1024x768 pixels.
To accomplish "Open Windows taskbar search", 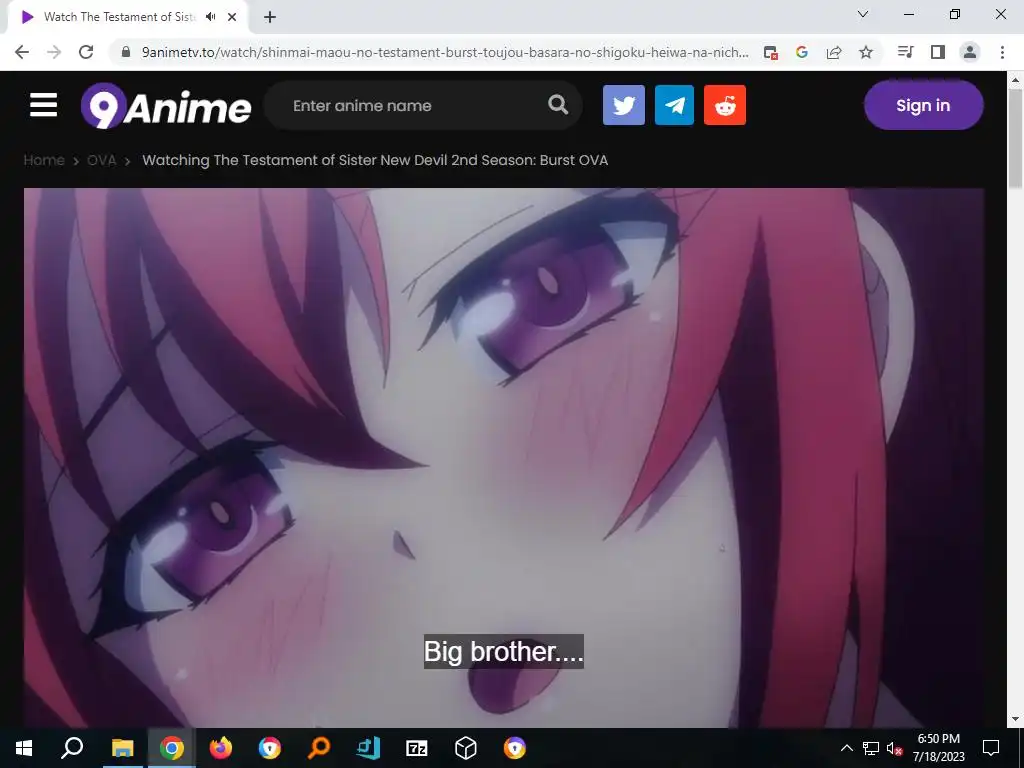I will pyautogui.click(x=72, y=748).
